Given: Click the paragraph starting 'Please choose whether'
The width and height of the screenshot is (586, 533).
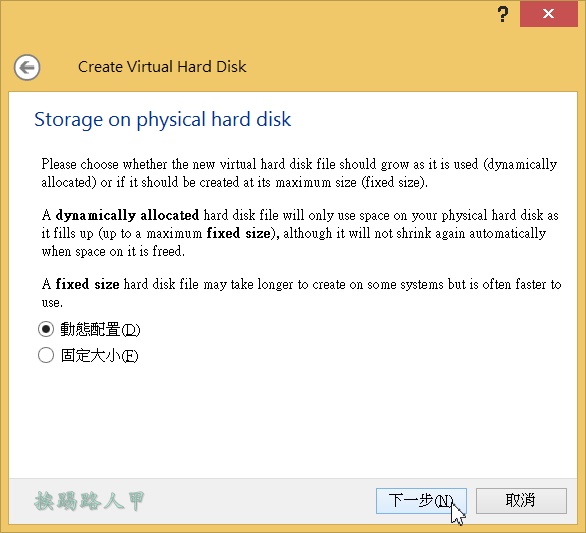Looking at the screenshot, I should [299, 173].
